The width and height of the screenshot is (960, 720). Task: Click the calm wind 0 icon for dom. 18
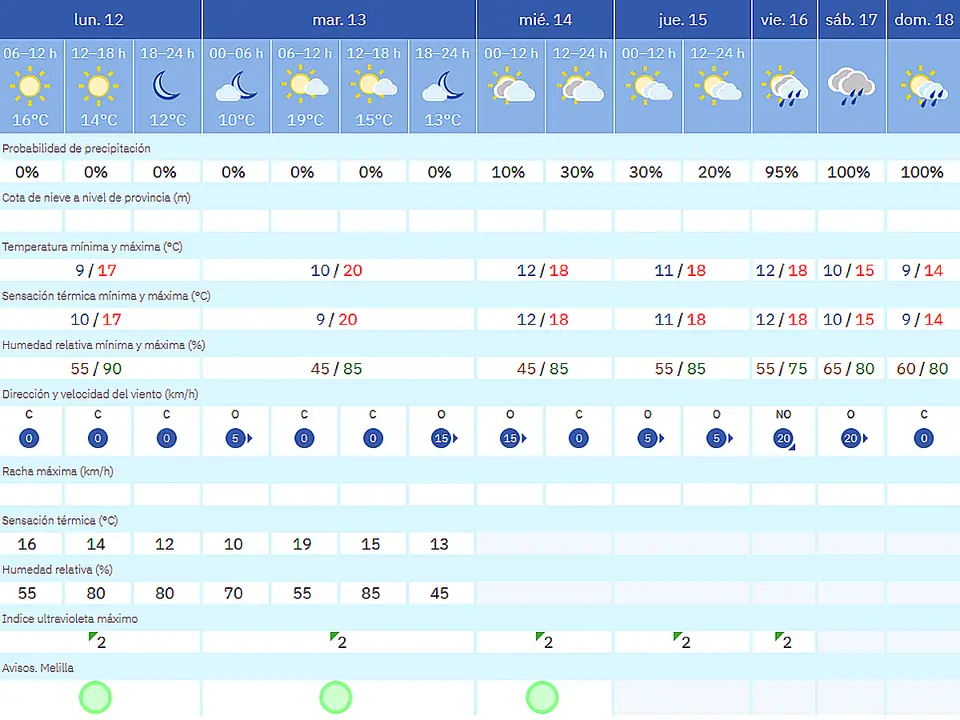[923, 438]
